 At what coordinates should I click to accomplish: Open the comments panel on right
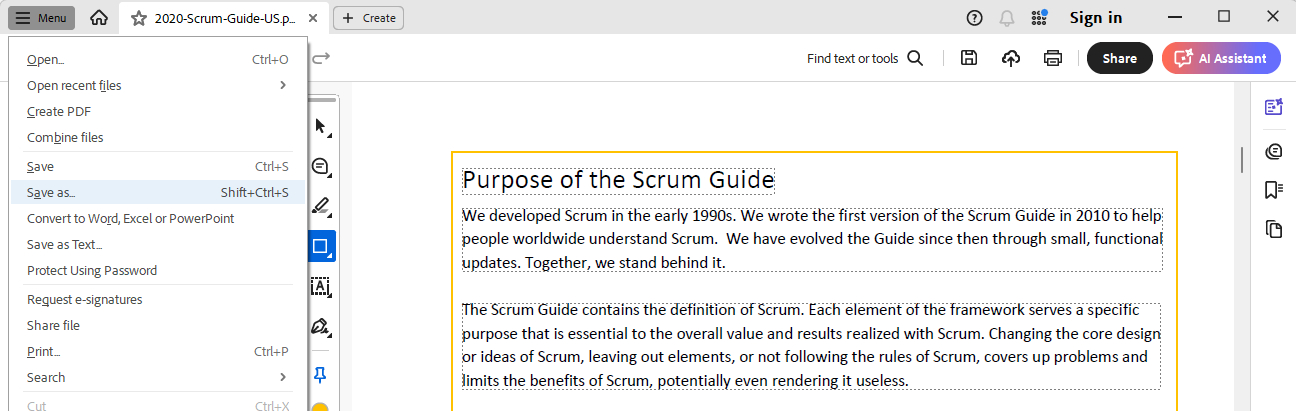coord(1273,151)
